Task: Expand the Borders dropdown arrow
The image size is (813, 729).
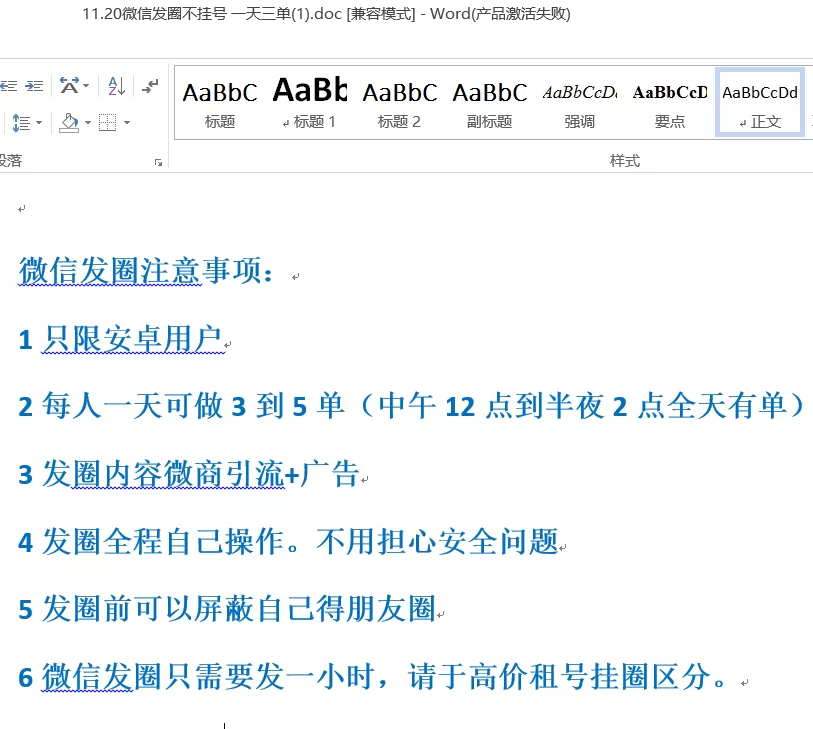Action: pyautogui.click(x=127, y=124)
